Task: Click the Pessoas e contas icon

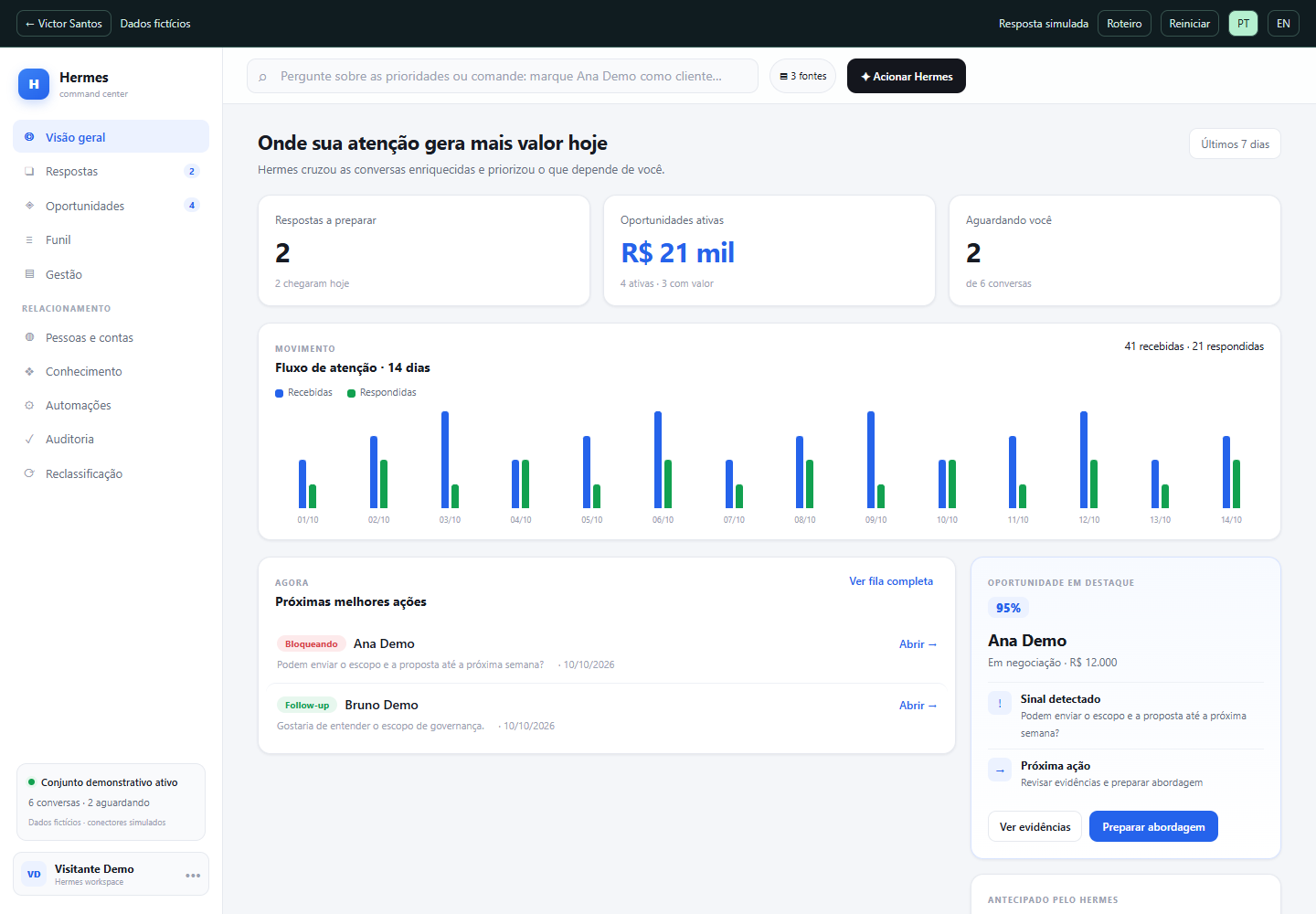Action: click(29, 337)
